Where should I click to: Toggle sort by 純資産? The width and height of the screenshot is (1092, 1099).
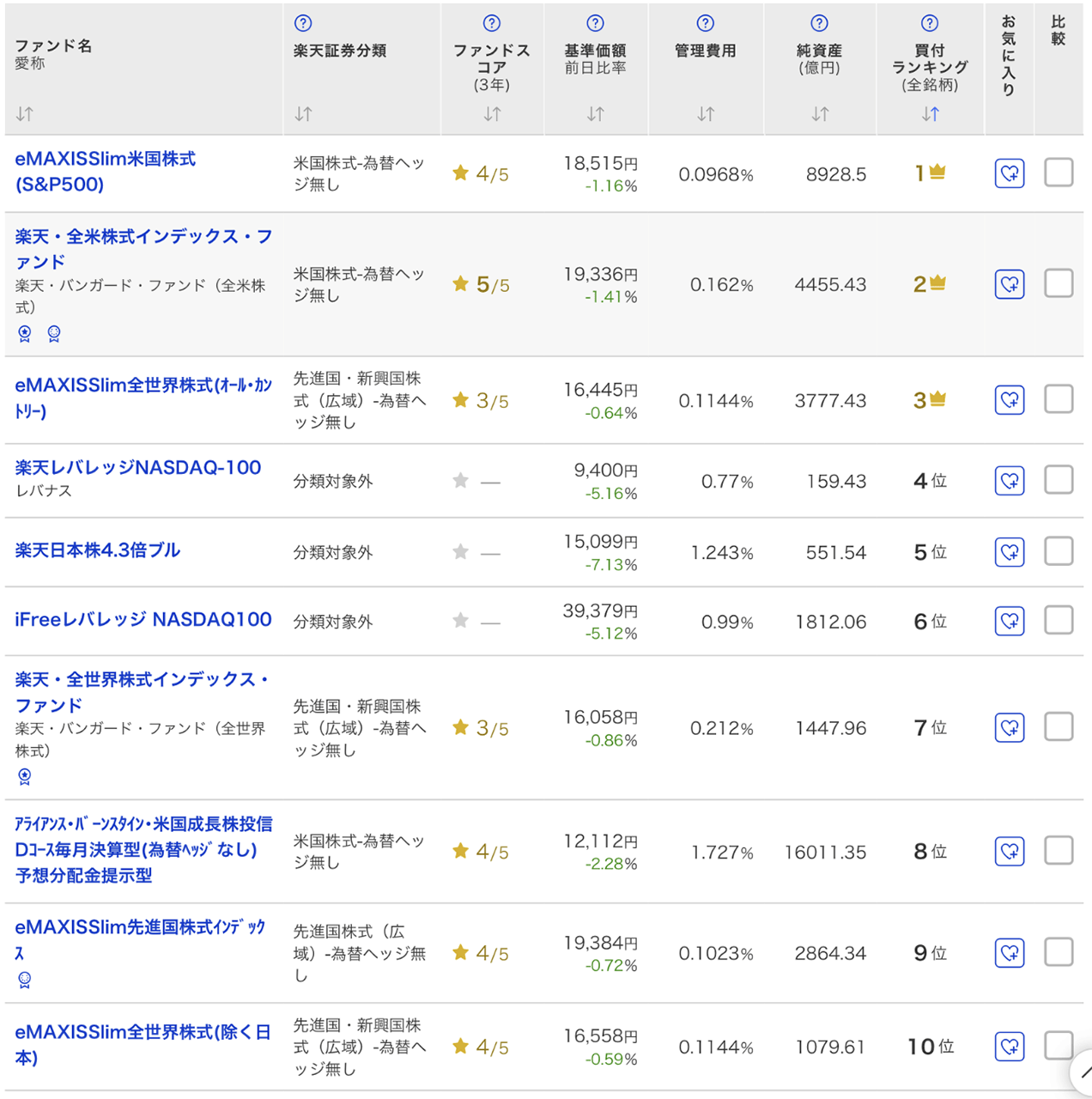(818, 114)
